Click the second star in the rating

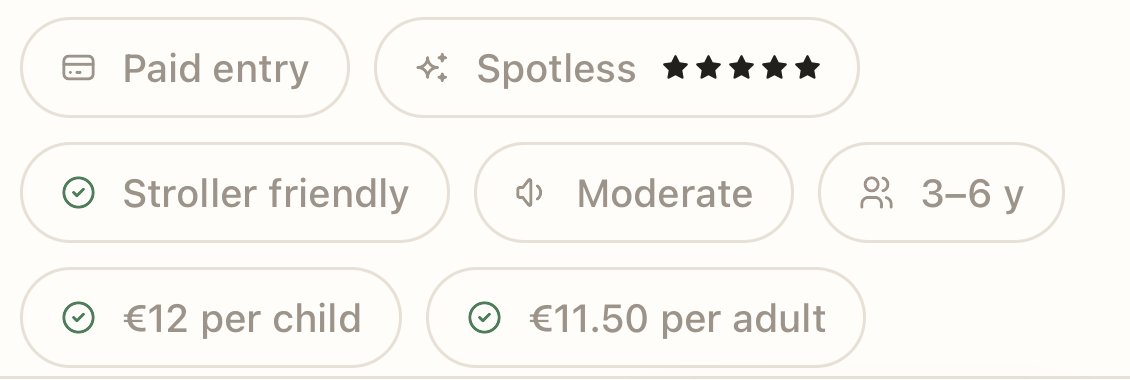click(x=708, y=68)
